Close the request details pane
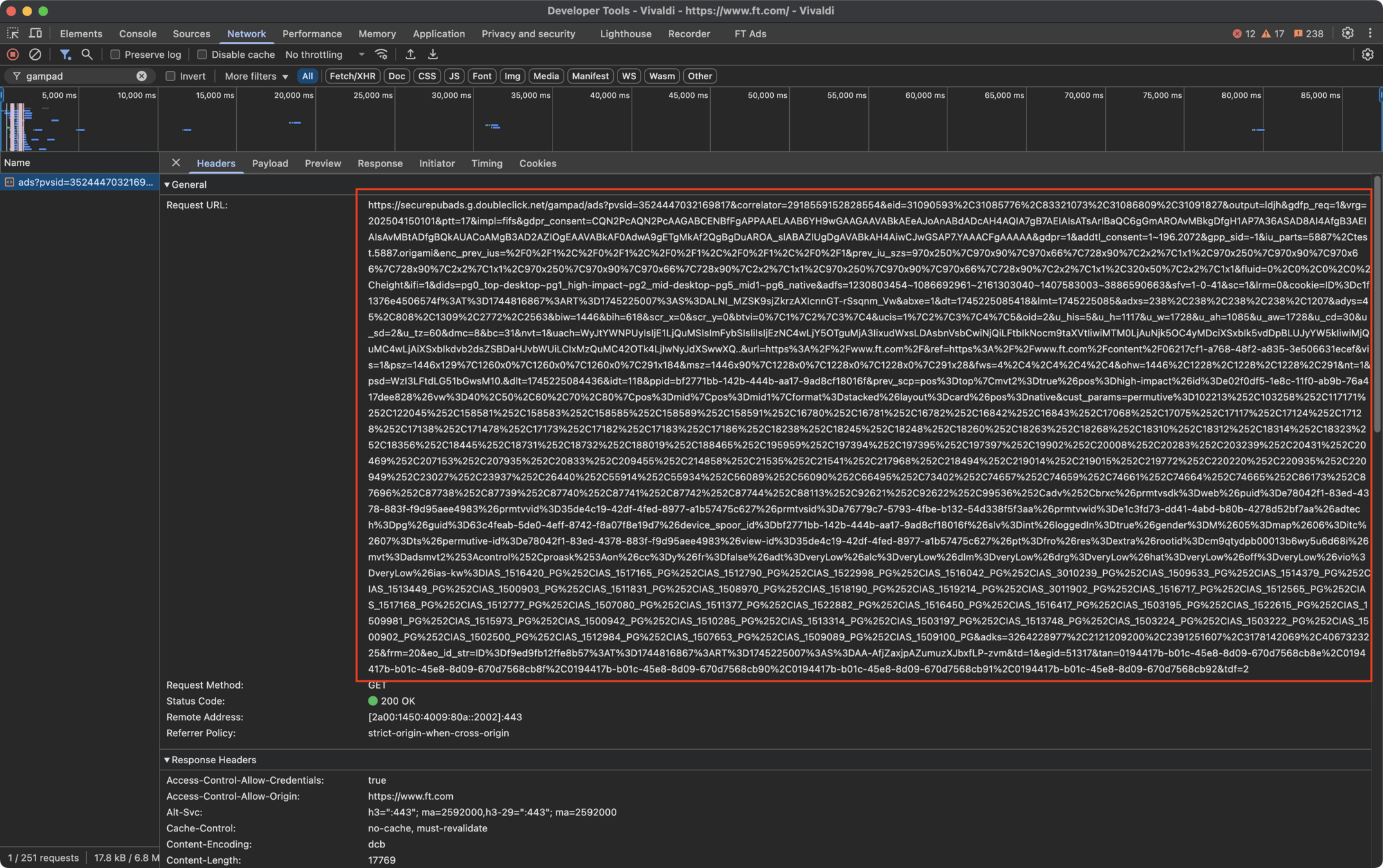The width and height of the screenshot is (1383, 868). click(x=176, y=163)
